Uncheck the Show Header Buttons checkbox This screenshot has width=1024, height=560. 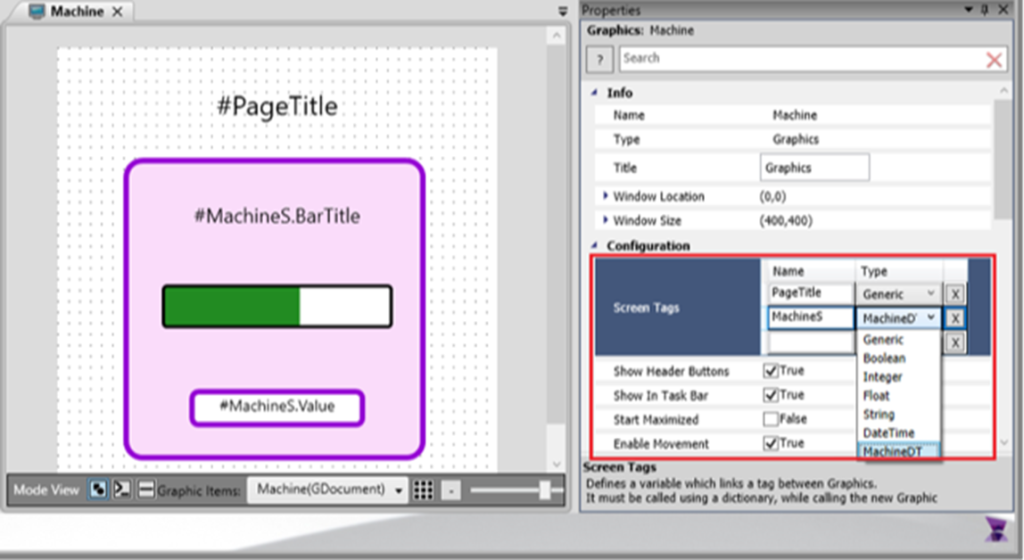point(770,371)
